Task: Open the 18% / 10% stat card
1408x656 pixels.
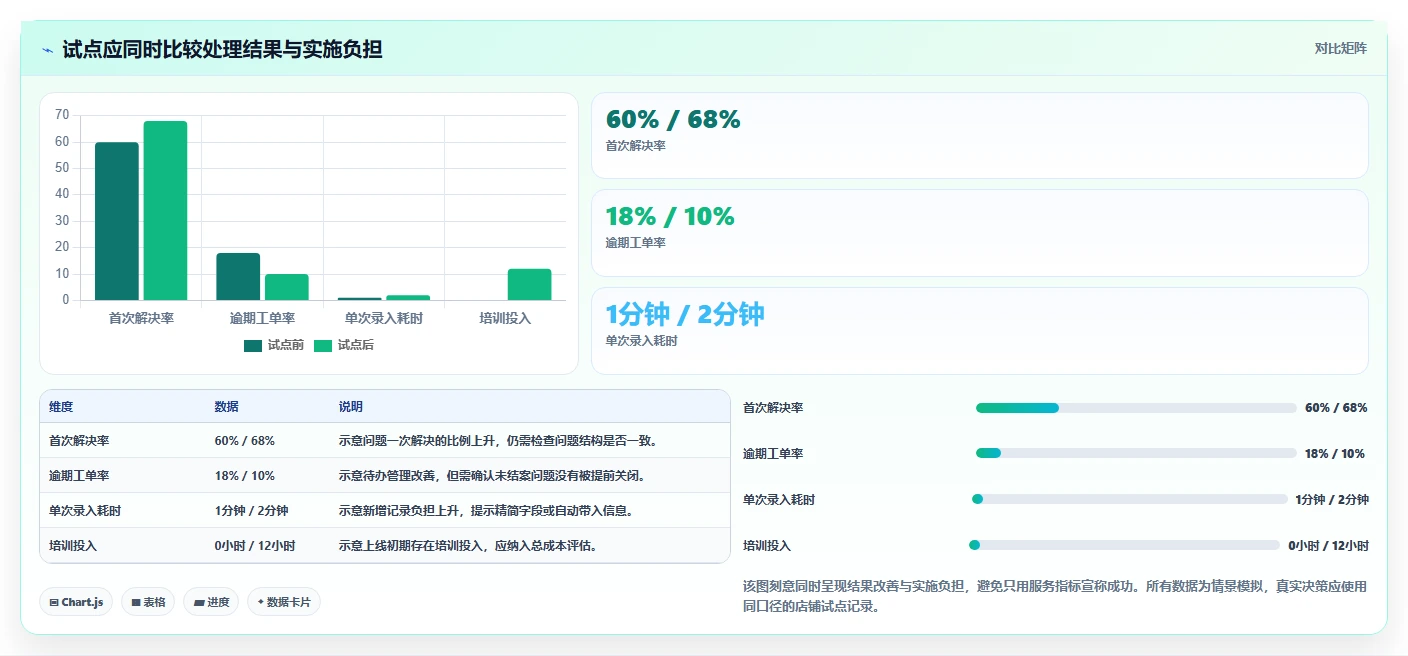Action: pos(980,233)
